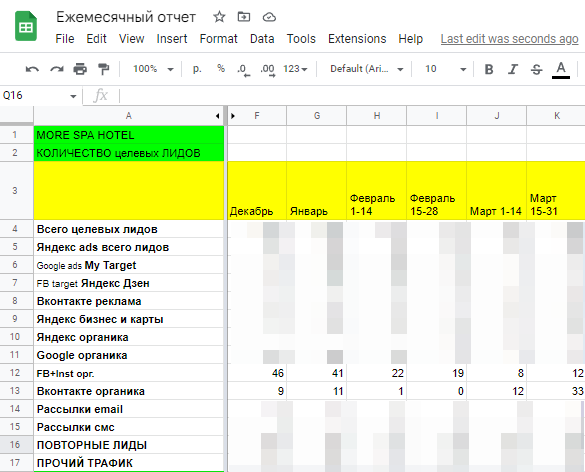Open the Help menu
585x472 pixels.
click(410, 39)
